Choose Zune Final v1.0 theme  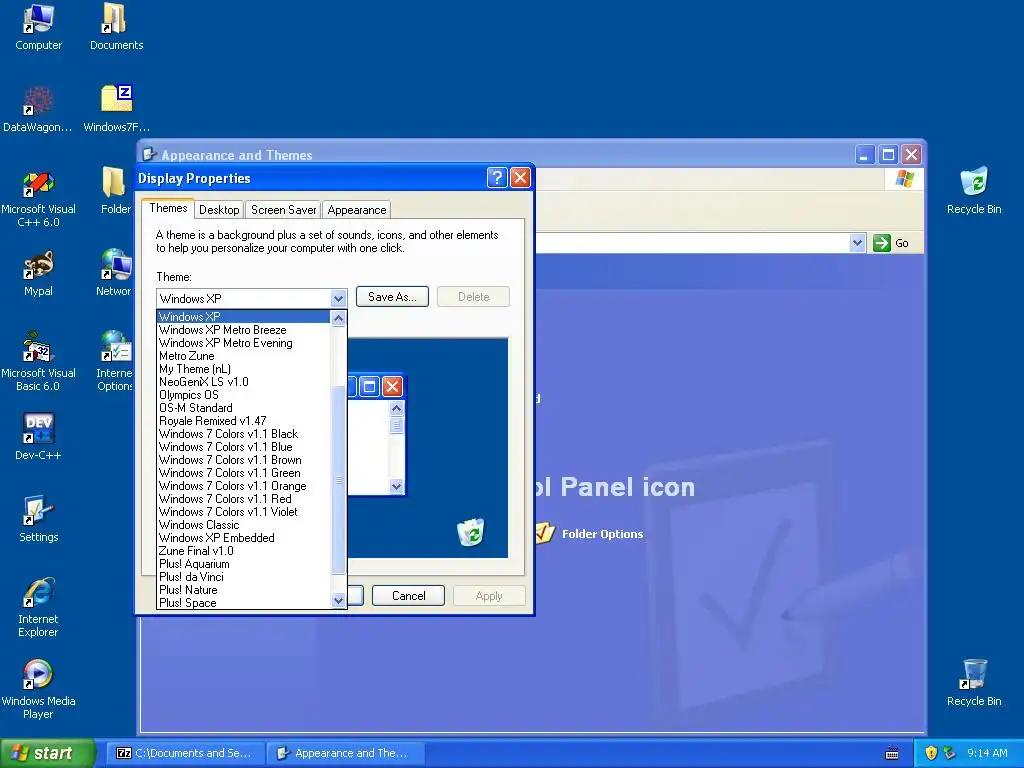pyautogui.click(x=244, y=551)
